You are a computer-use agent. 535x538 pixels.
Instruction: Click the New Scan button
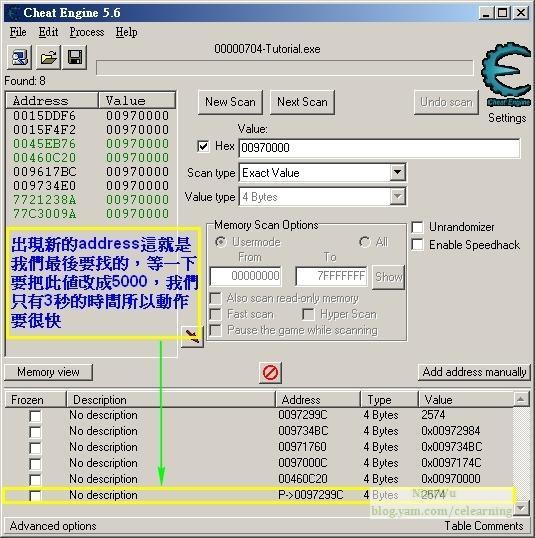coord(230,102)
